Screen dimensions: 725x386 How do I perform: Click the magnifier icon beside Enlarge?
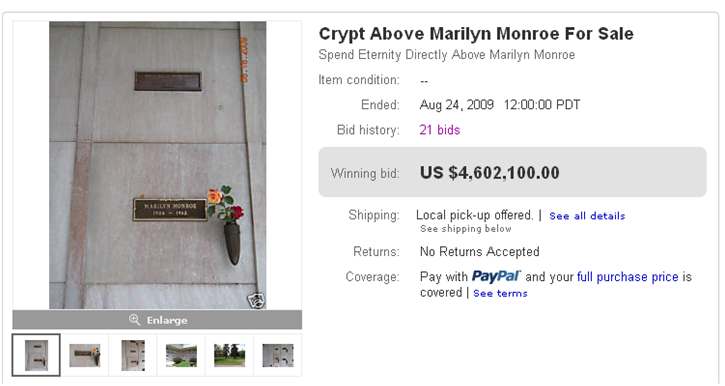(x=134, y=320)
